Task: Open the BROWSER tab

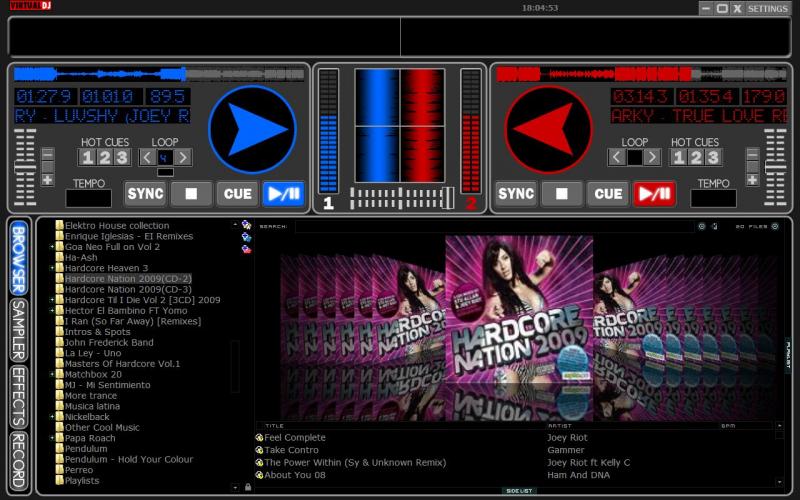Action: point(19,259)
